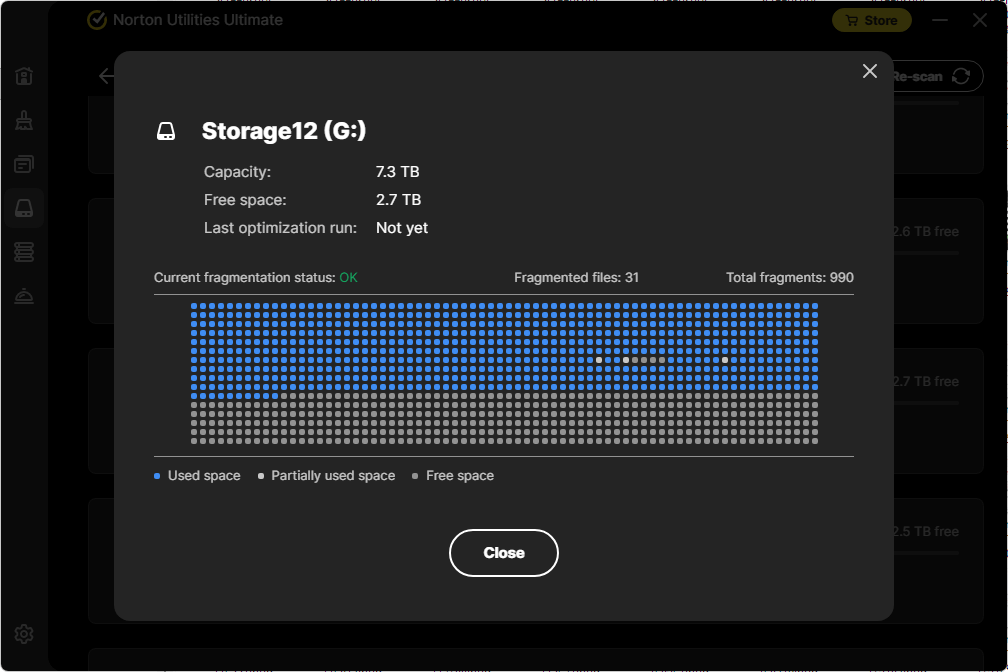Viewport: 1008px width, 672px height.
Task: Click the refresh icon on the Re-scan button
Action: click(x=960, y=76)
